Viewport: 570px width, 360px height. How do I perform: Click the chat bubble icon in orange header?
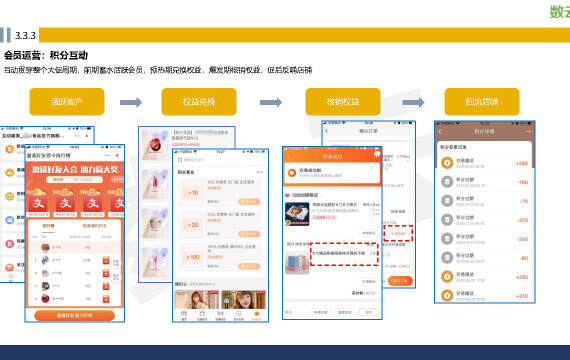(377, 154)
